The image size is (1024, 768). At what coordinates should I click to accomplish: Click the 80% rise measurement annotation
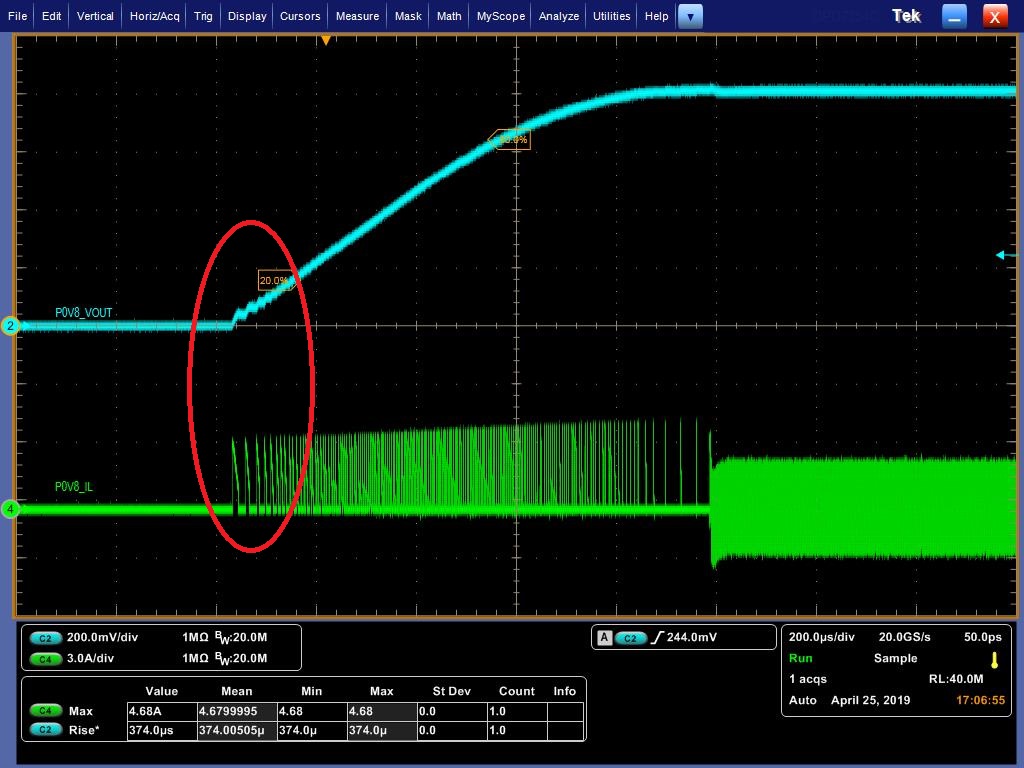click(510, 139)
